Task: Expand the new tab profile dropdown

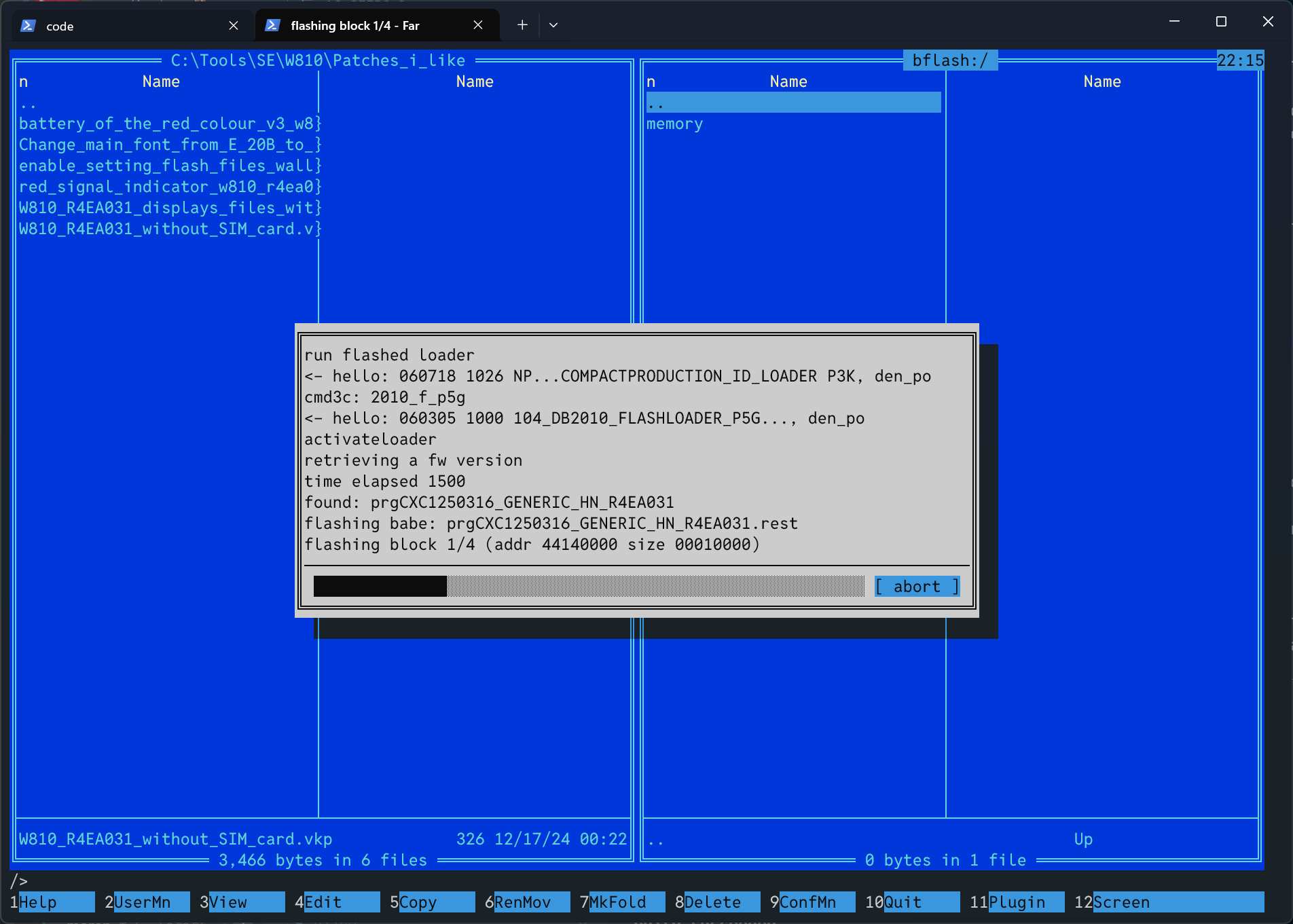Action: pyautogui.click(x=553, y=25)
